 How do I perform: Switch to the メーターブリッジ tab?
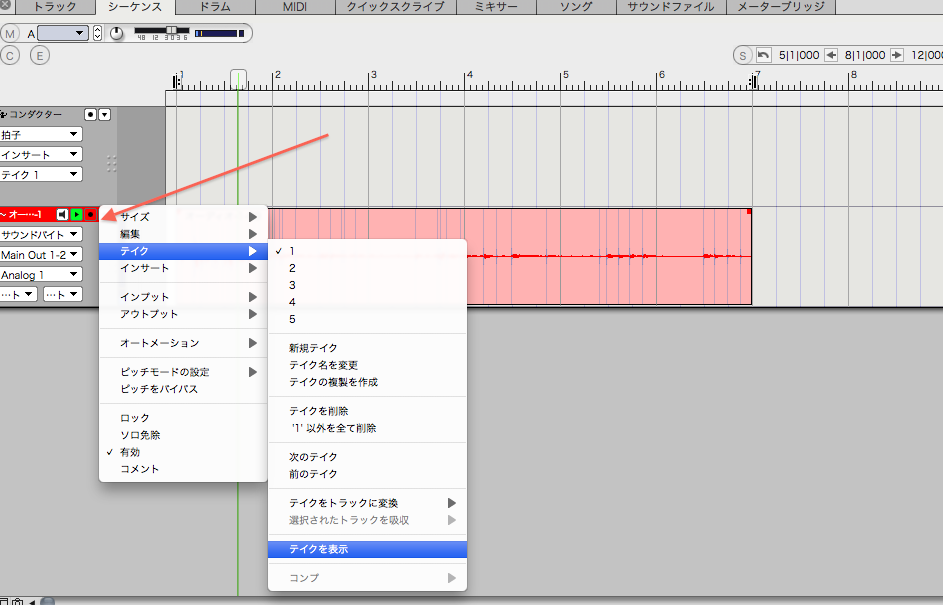tap(781, 7)
